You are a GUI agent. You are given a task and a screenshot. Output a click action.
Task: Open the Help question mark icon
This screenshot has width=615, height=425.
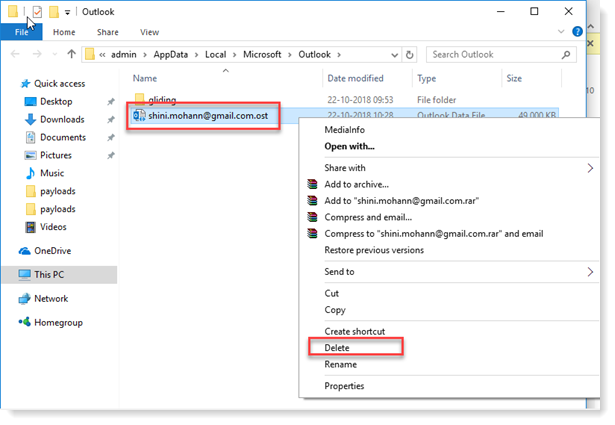pos(577,31)
